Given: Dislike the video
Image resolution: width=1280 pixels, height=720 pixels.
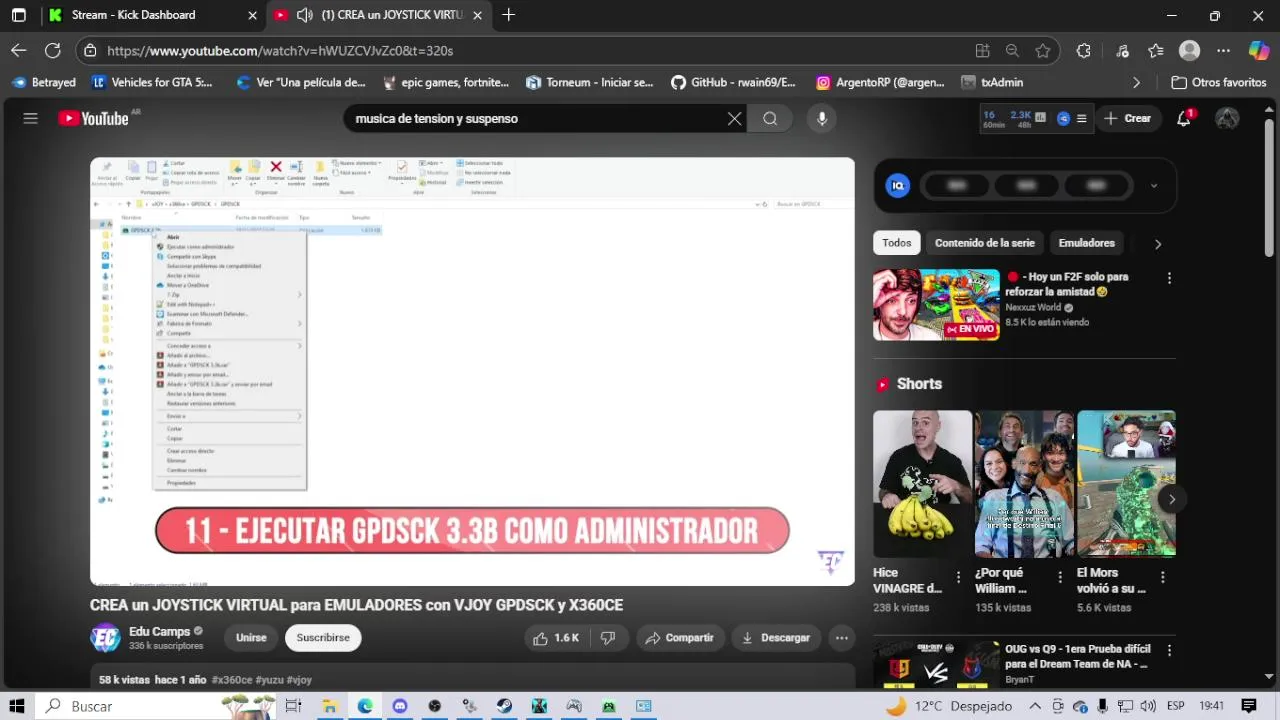Looking at the screenshot, I should coord(607,637).
